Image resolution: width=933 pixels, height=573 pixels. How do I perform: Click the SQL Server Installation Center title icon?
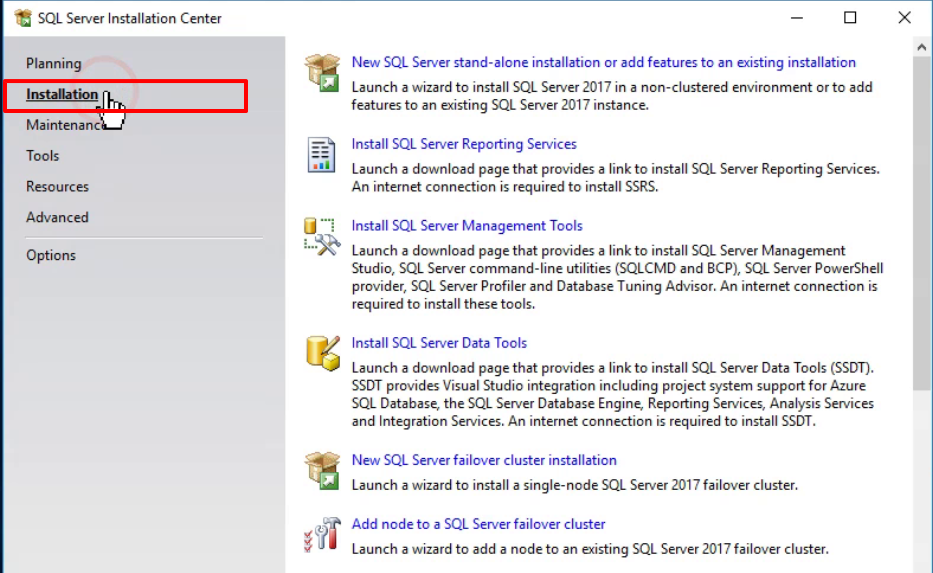[x=23, y=18]
